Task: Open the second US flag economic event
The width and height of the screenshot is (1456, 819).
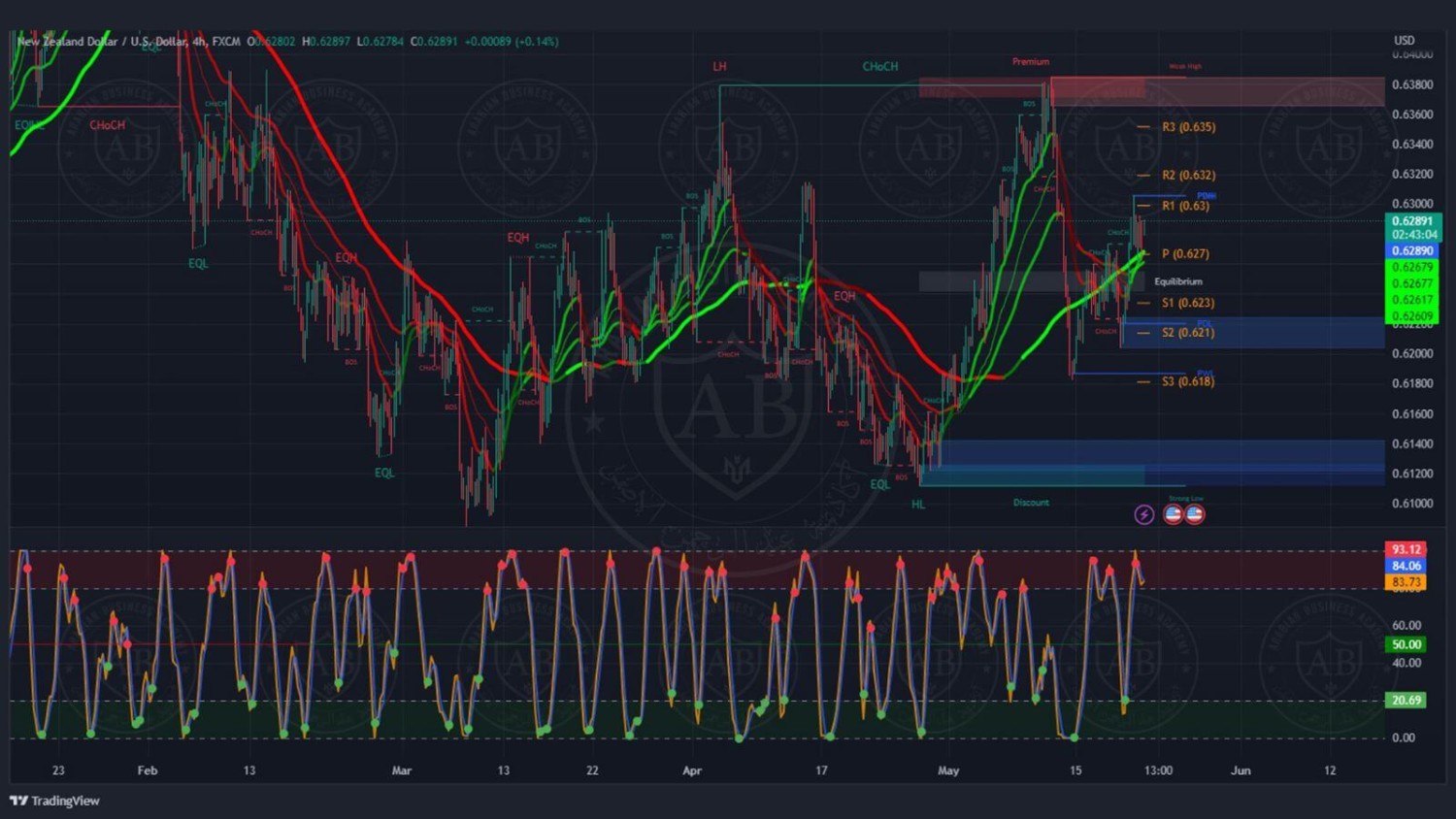Action: coord(1195,513)
